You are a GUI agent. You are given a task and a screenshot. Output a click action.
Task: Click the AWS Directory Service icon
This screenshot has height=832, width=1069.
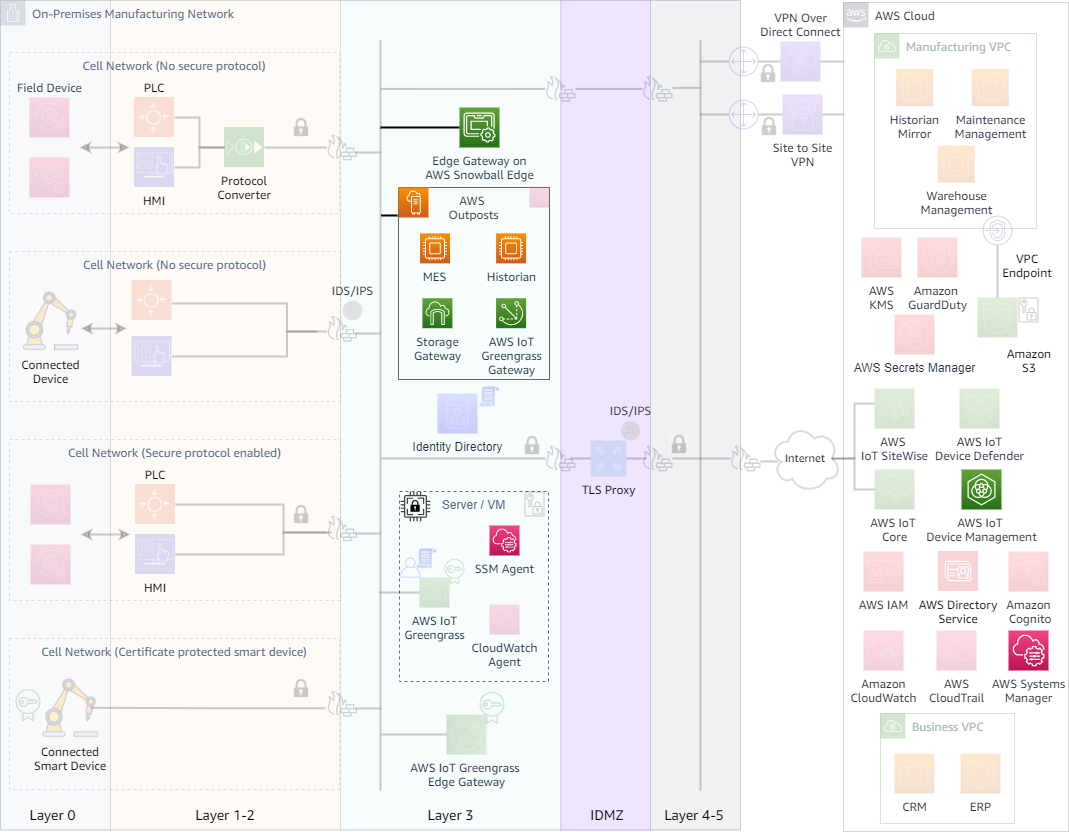958,571
